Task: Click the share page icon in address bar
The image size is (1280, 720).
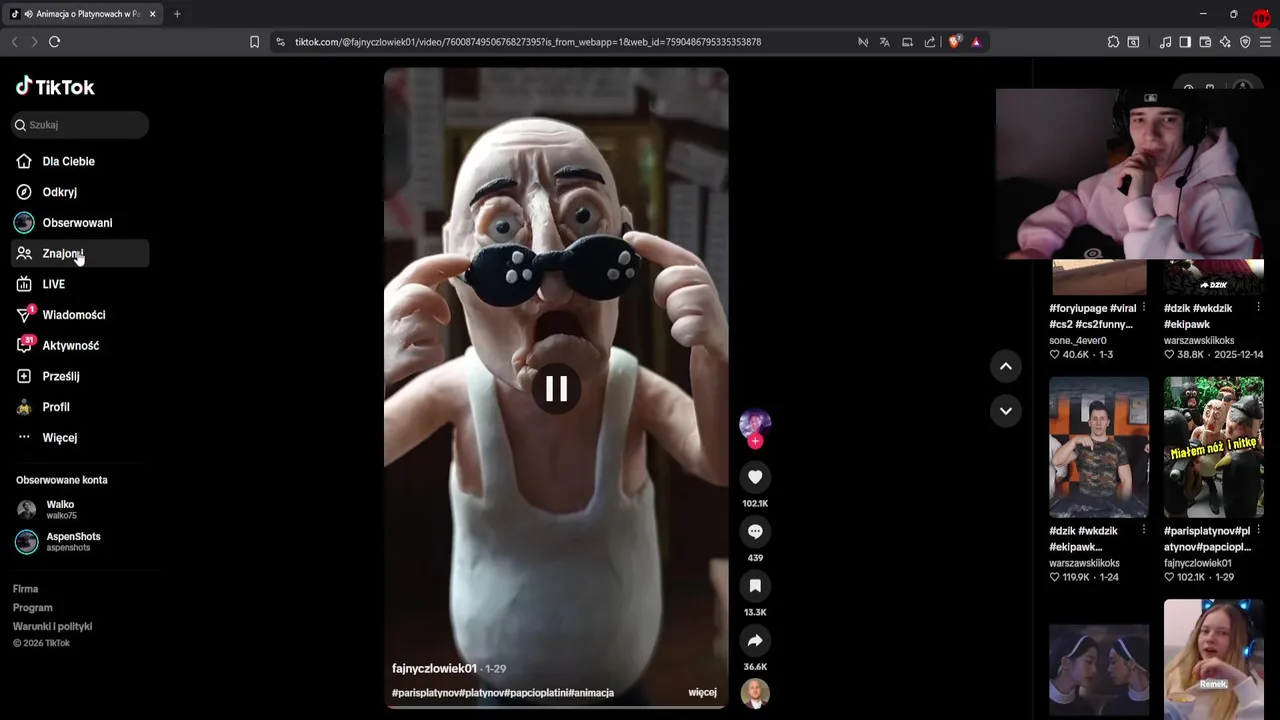Action: point(930,42)
